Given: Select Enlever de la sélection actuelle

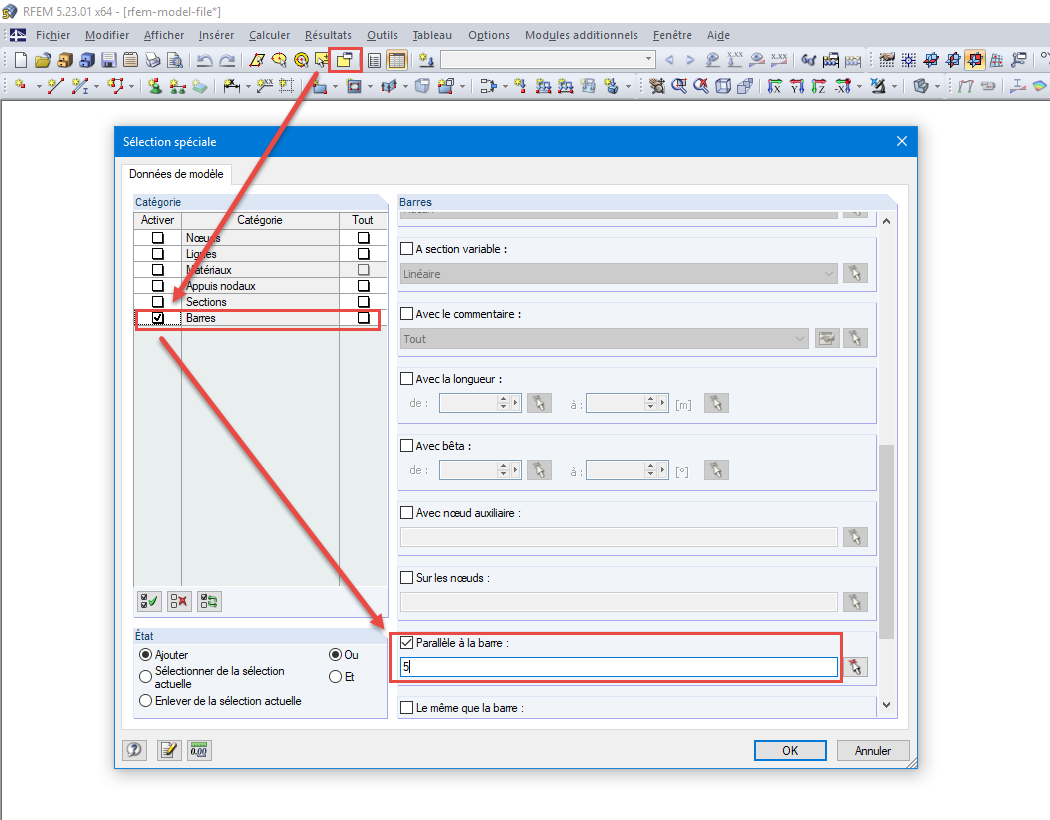Looking at the screenshot, I should pos(145,701).
